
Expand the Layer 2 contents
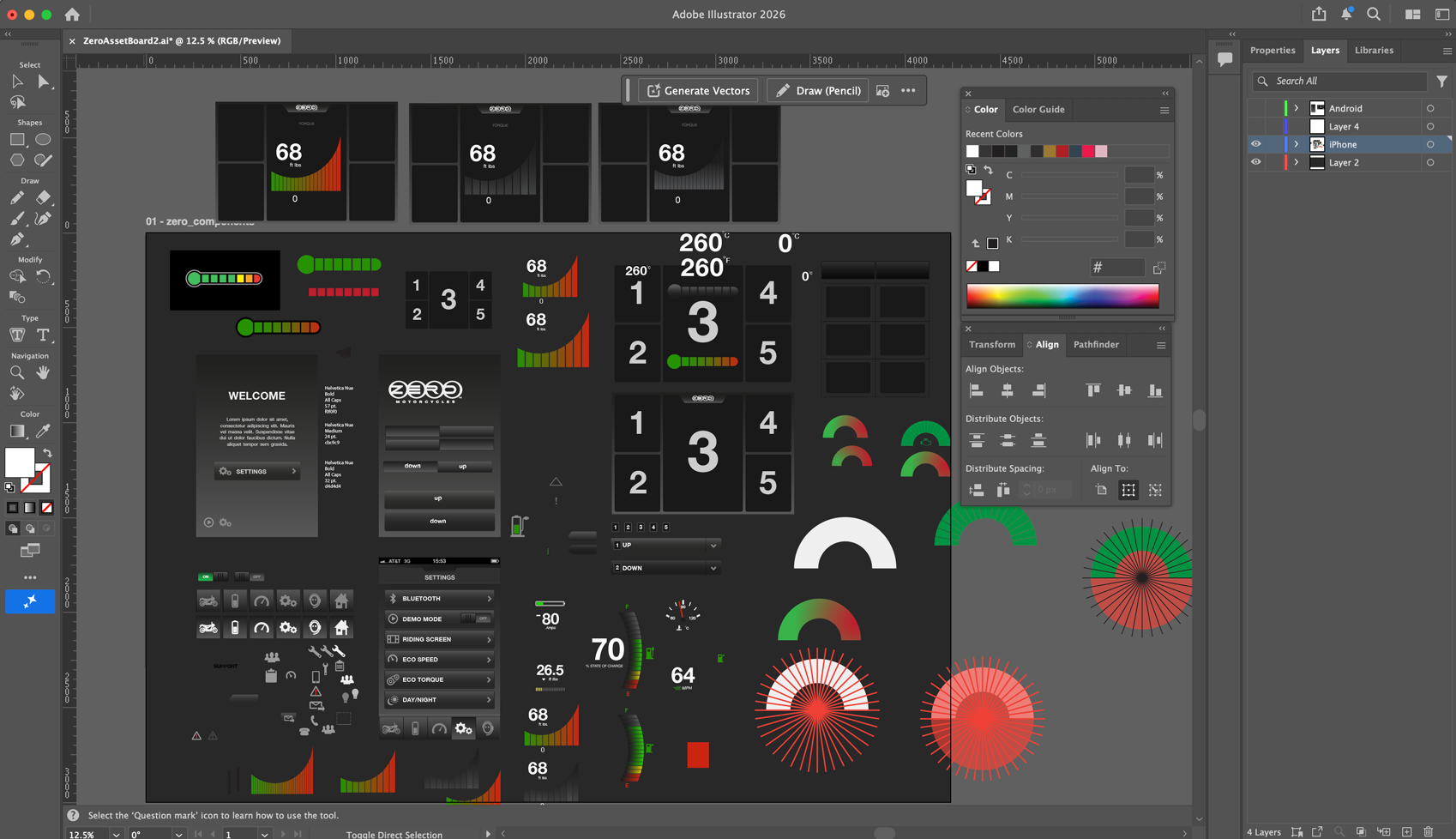pos(1296,162)
